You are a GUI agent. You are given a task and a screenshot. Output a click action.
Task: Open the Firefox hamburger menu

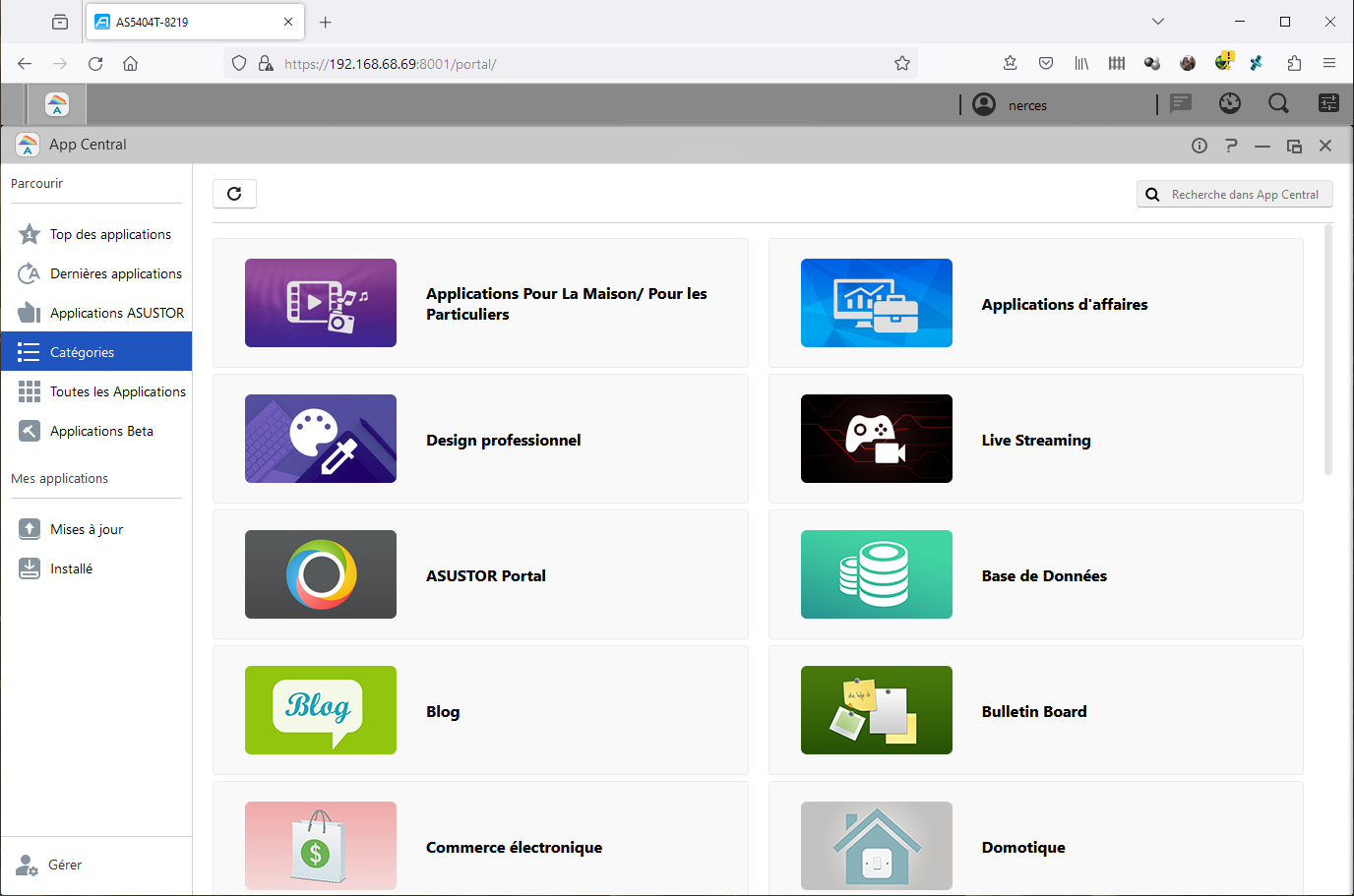(x=1329, y=64)
